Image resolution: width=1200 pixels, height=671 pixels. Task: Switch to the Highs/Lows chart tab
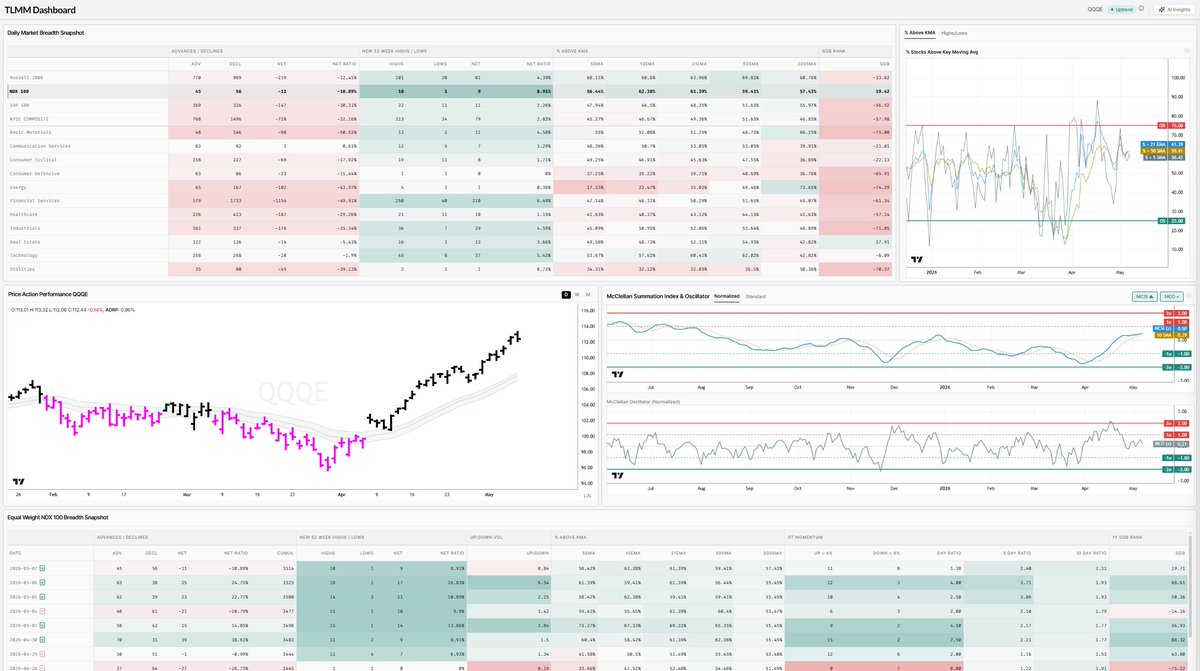(x=955, y=32)
